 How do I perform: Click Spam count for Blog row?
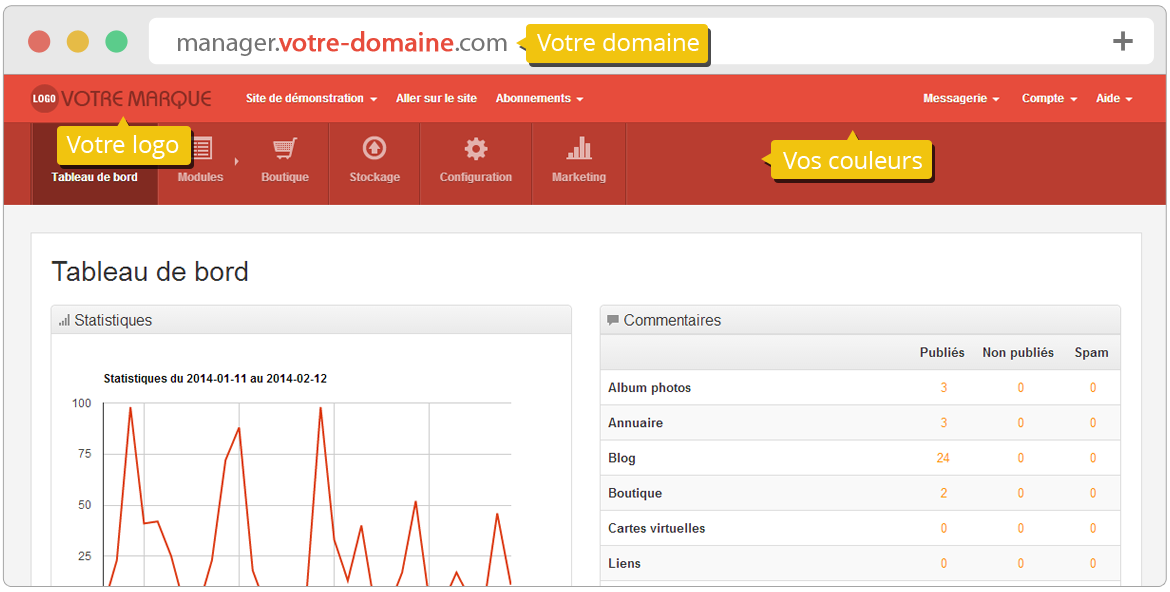pos(1092,458)
